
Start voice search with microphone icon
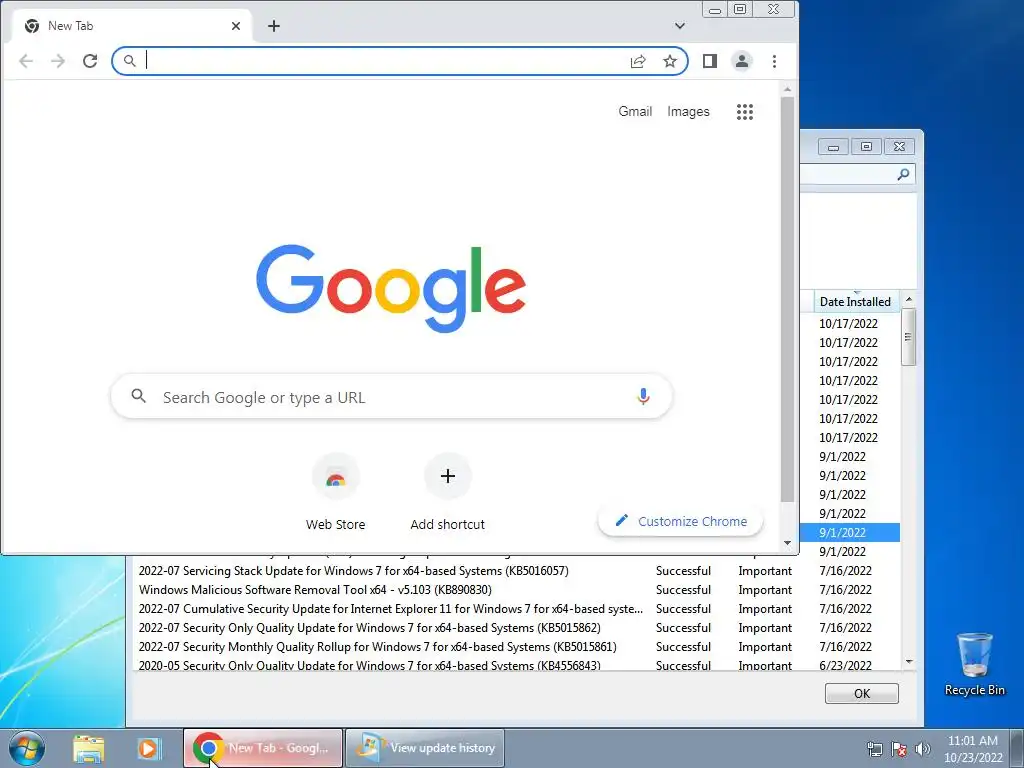(x=643, y=396)
